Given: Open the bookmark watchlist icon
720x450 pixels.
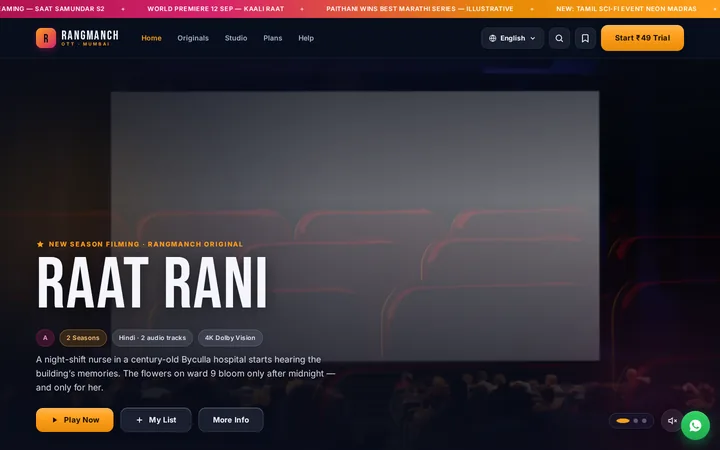Looking at the screenshot, I should click(x=585, y=38).
